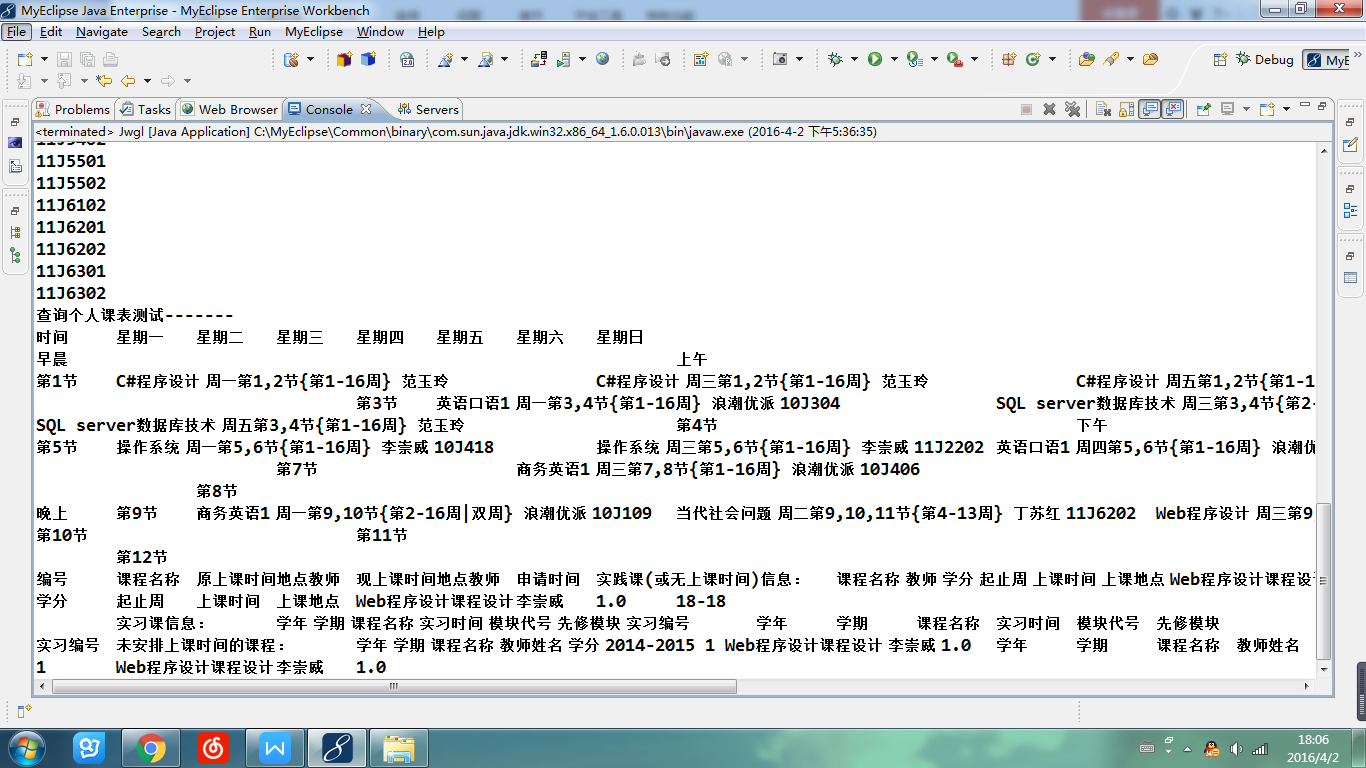Click the Clear Console icon

point(1104,109)
